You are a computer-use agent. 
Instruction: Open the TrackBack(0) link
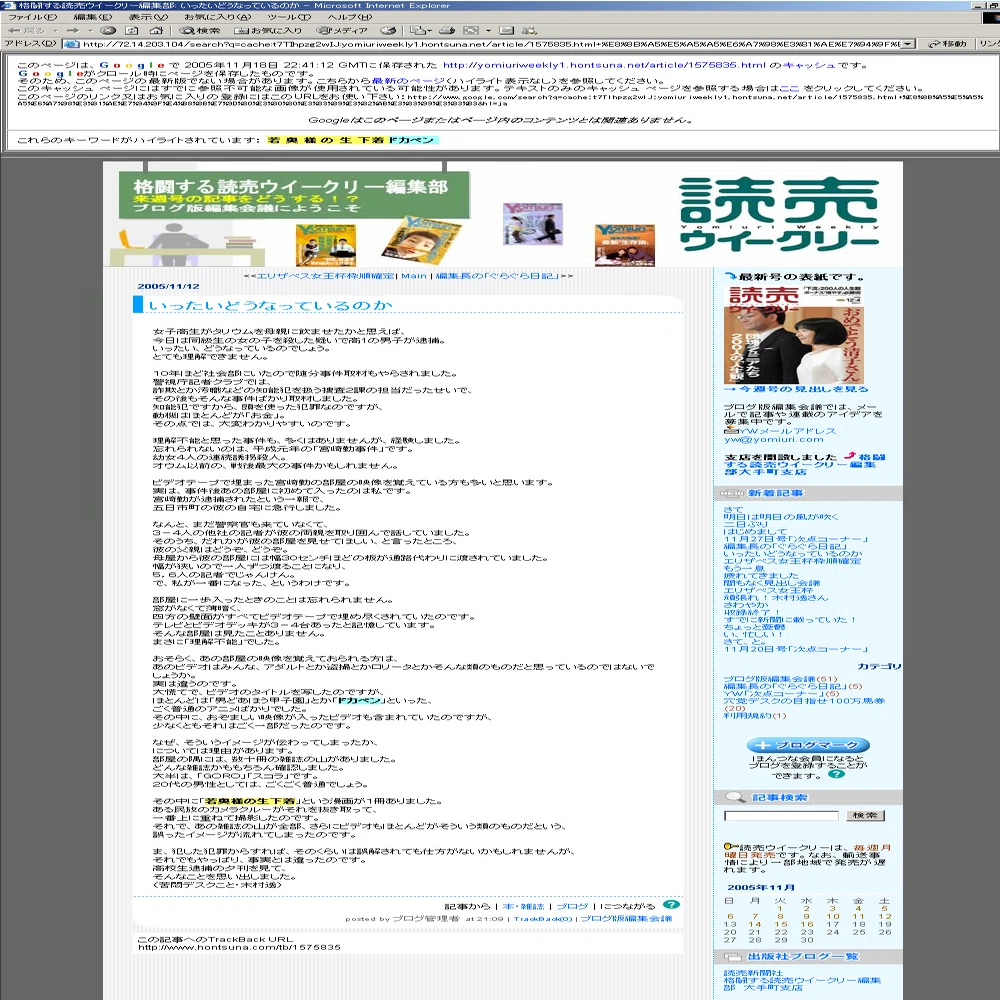(x=543, y=918)
